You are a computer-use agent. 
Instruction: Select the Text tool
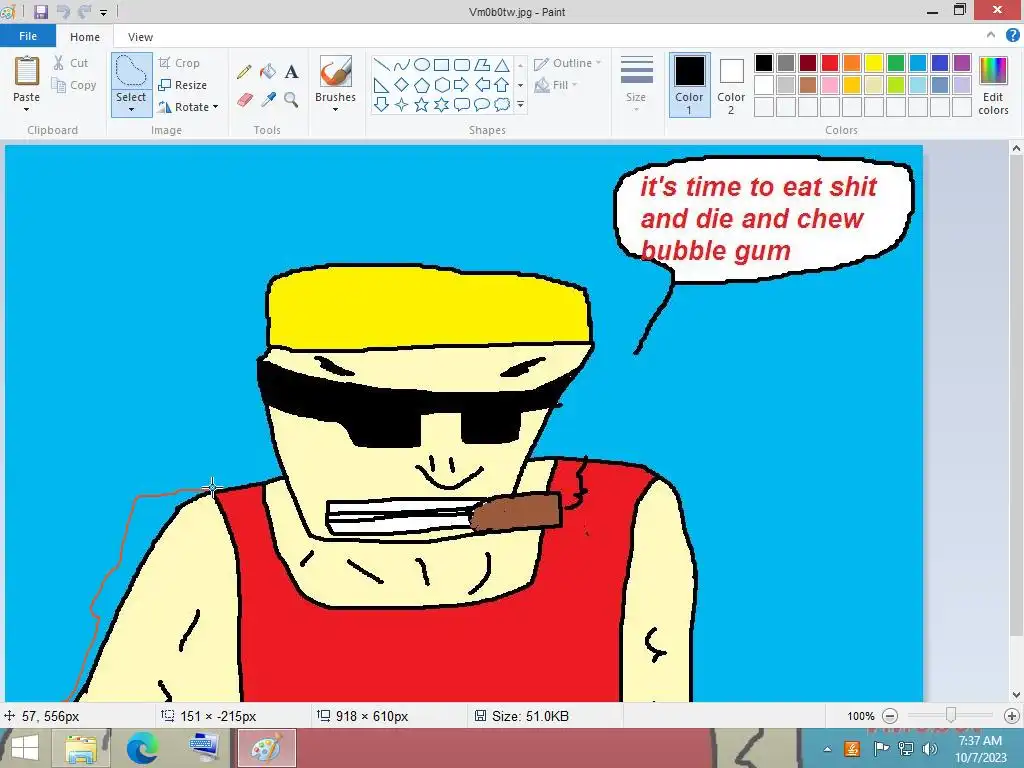click(x=291, y=72)
